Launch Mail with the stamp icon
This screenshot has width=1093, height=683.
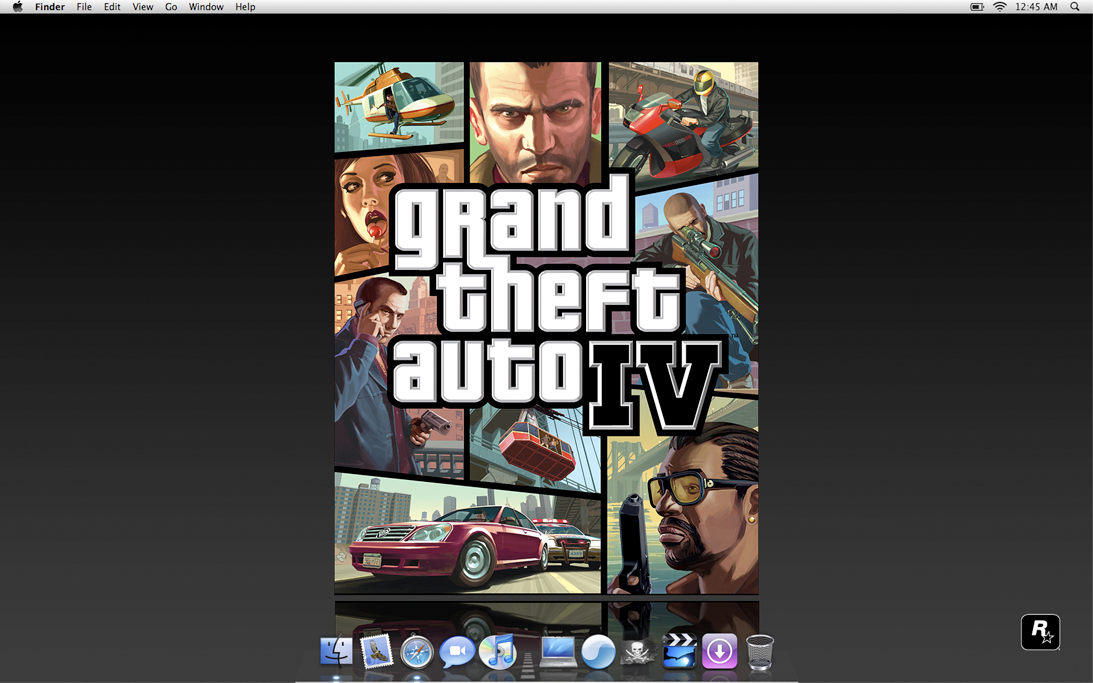(376, 652)
